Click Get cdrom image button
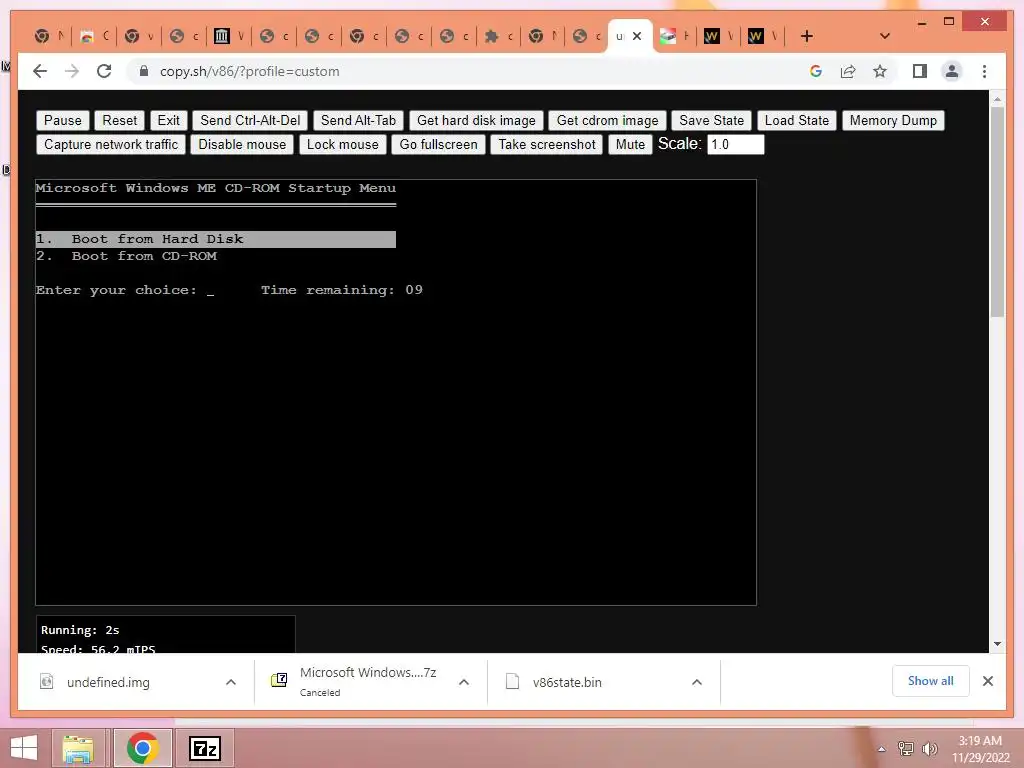 pos(607,120)
